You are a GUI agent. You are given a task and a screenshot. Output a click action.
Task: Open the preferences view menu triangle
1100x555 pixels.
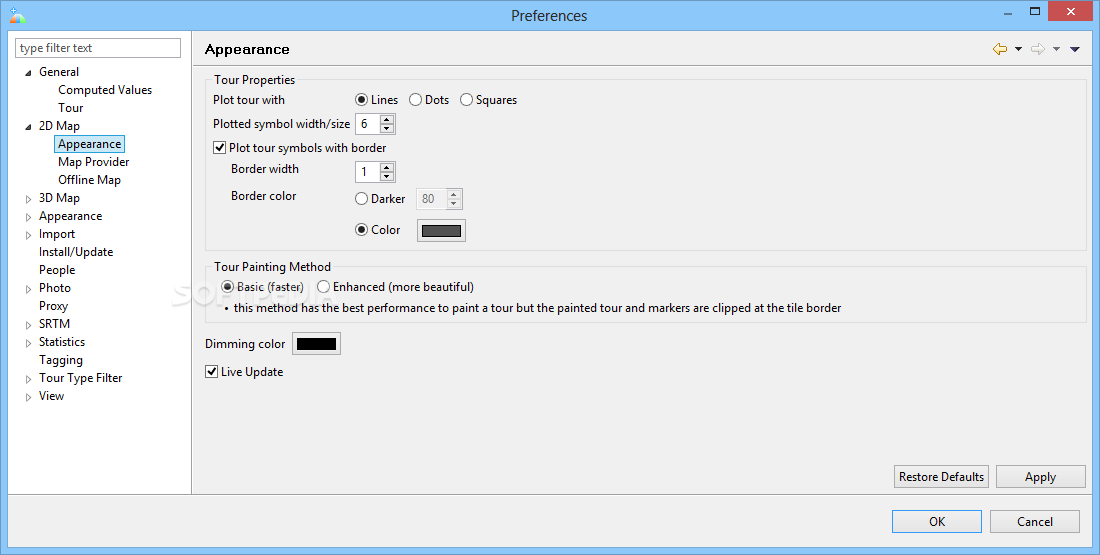(x=1075, y=49)
